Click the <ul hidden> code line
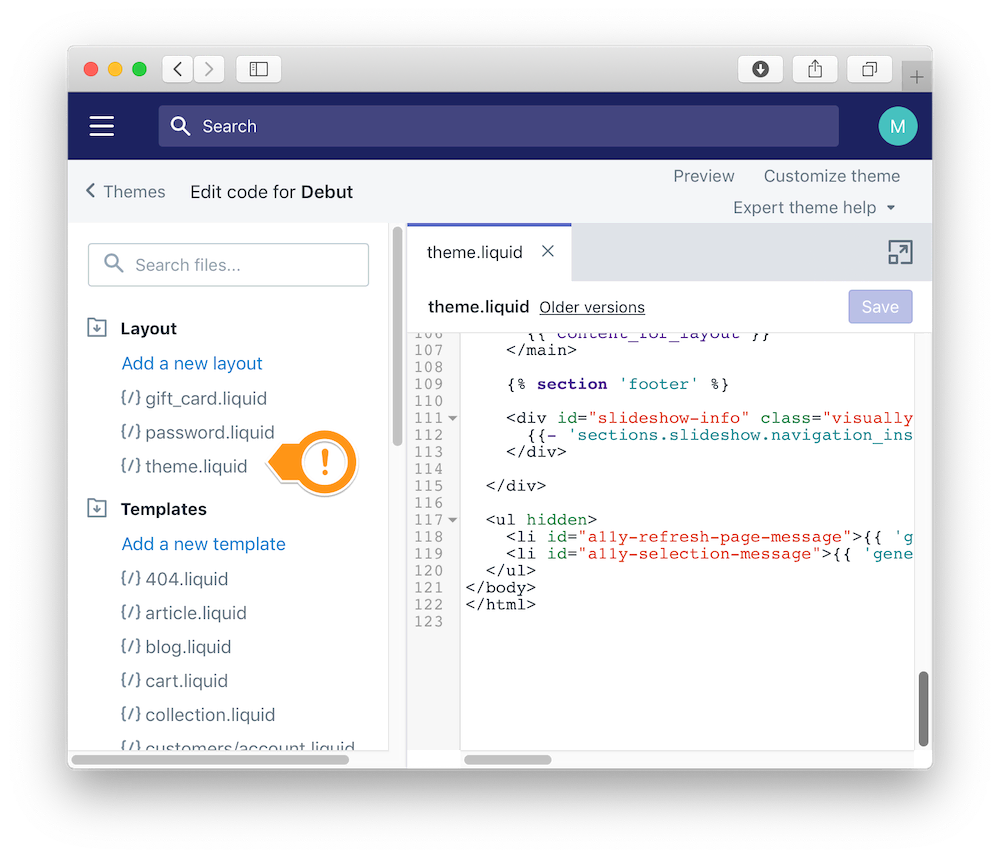This screenshot has width=1000, height=858. click(541, 520)
